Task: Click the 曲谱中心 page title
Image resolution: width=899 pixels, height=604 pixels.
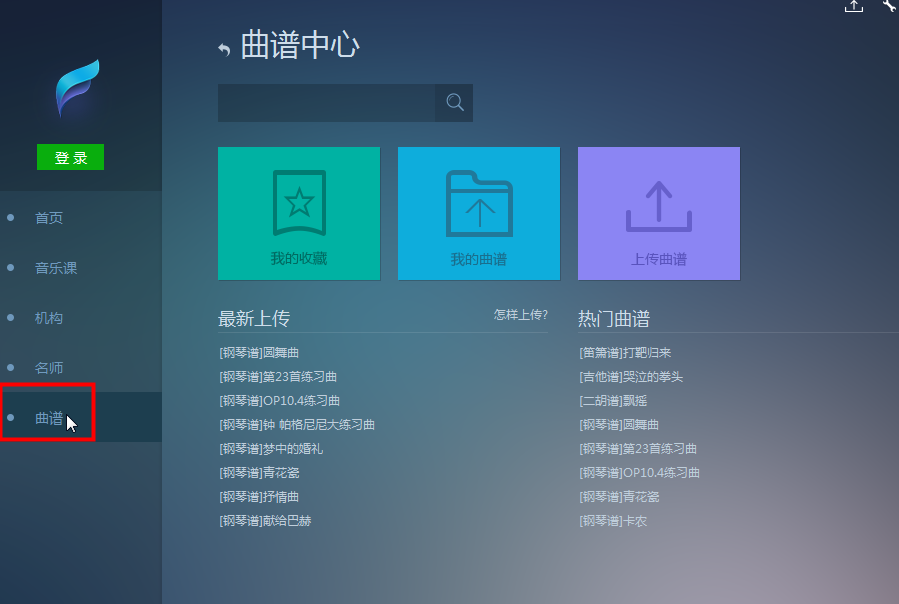Action: point(300,45)
